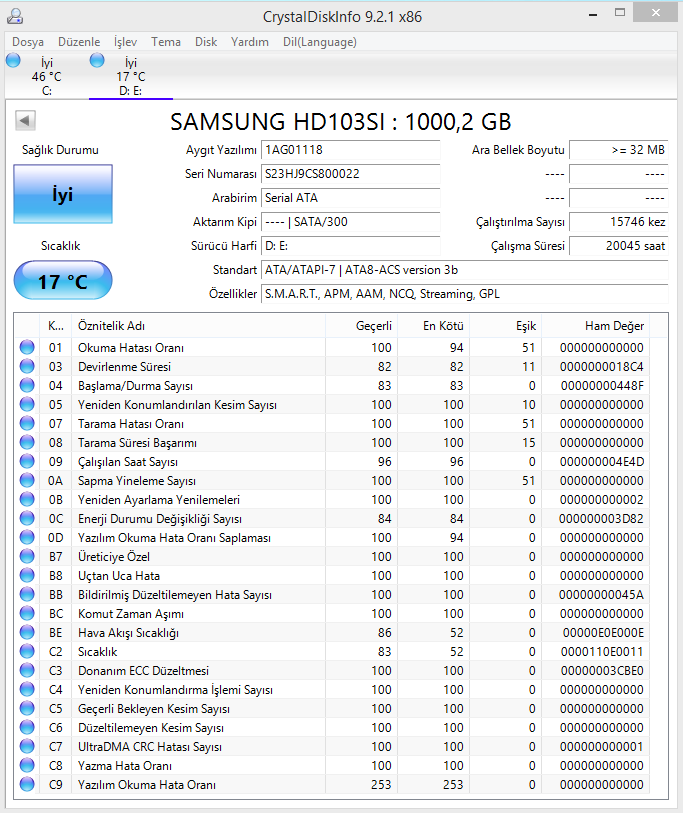
Task: Click the Özellikler field with S.M.A.R.T.
Action: coord(465,294)
